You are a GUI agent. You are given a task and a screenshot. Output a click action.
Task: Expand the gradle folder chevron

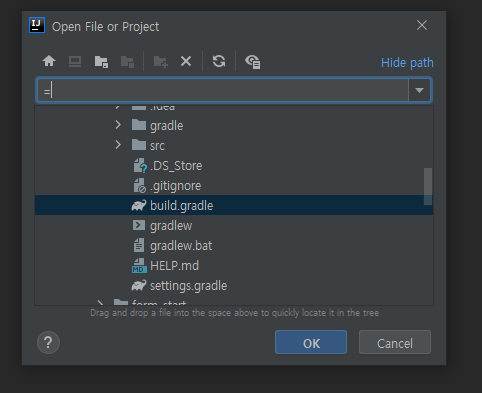click(118, 125)
